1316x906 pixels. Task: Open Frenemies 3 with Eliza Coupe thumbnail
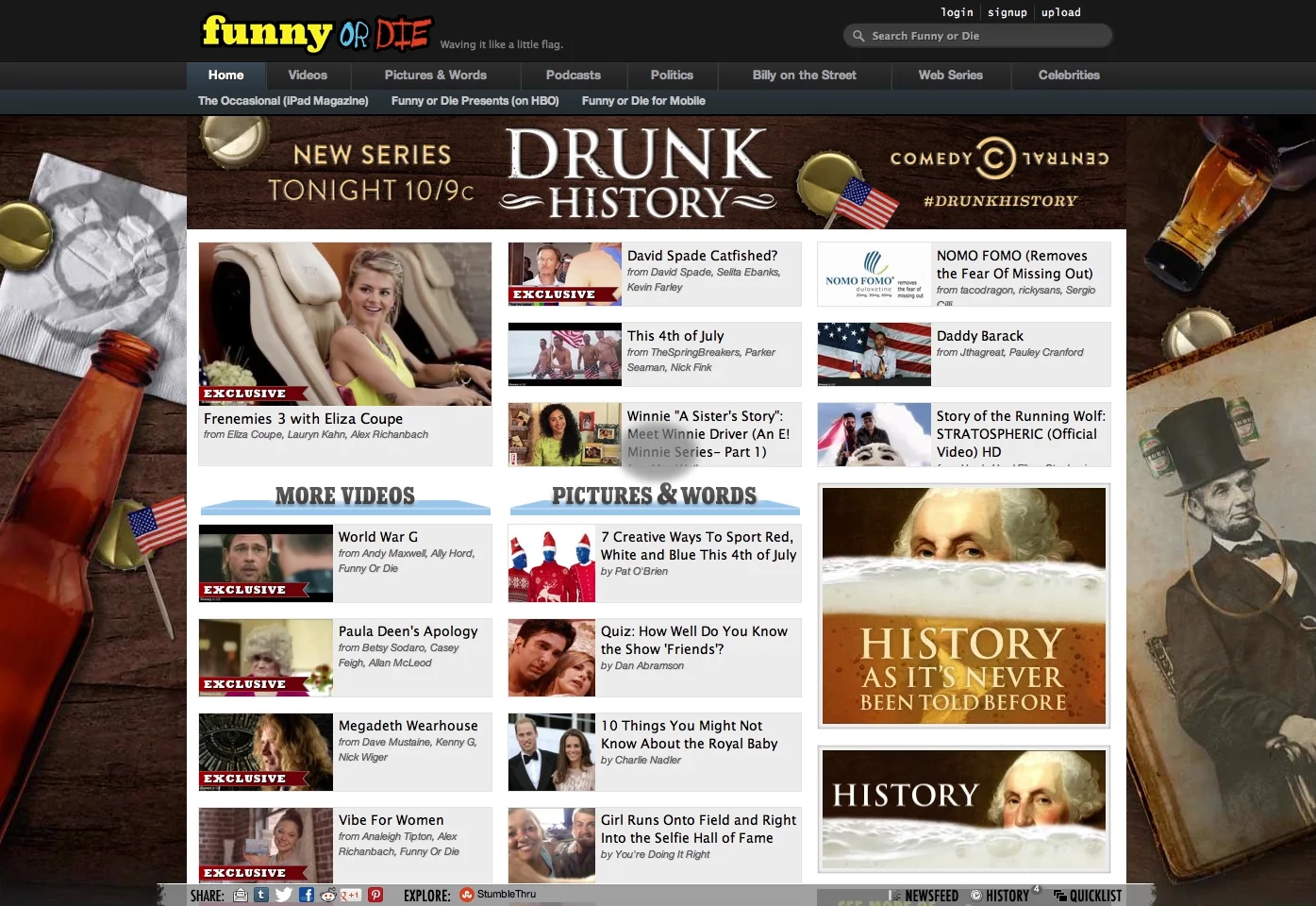point(345,324)
